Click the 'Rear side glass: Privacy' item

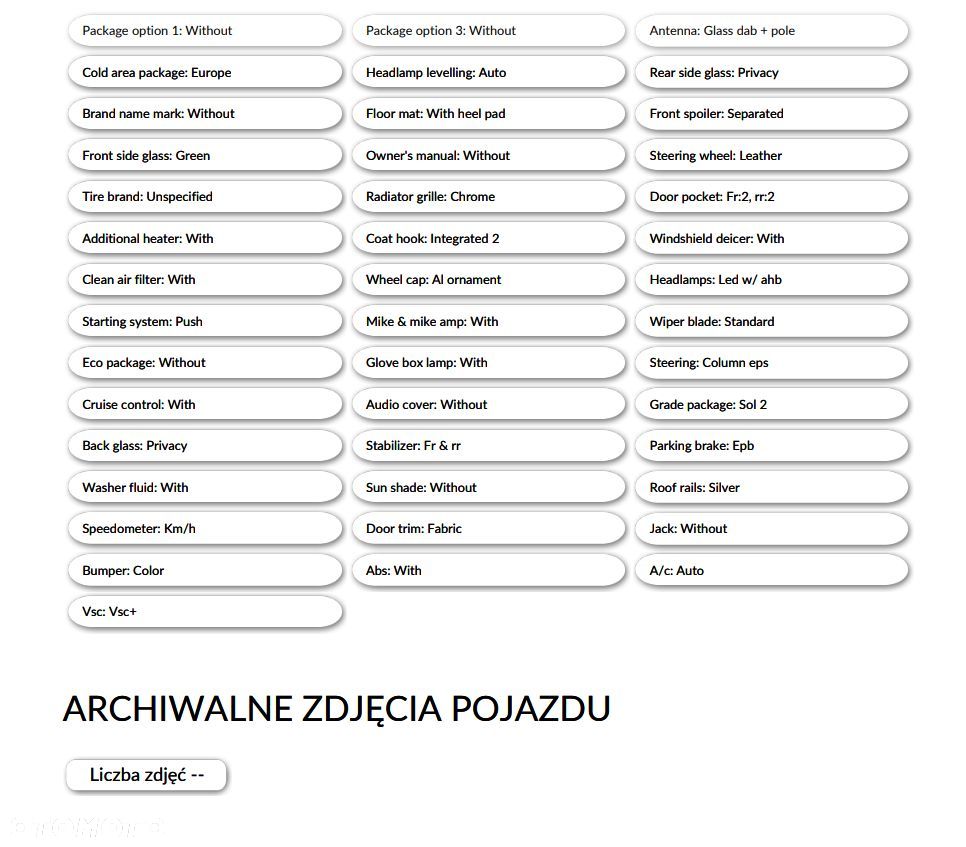pyautogui.click(x=772, y=72)
